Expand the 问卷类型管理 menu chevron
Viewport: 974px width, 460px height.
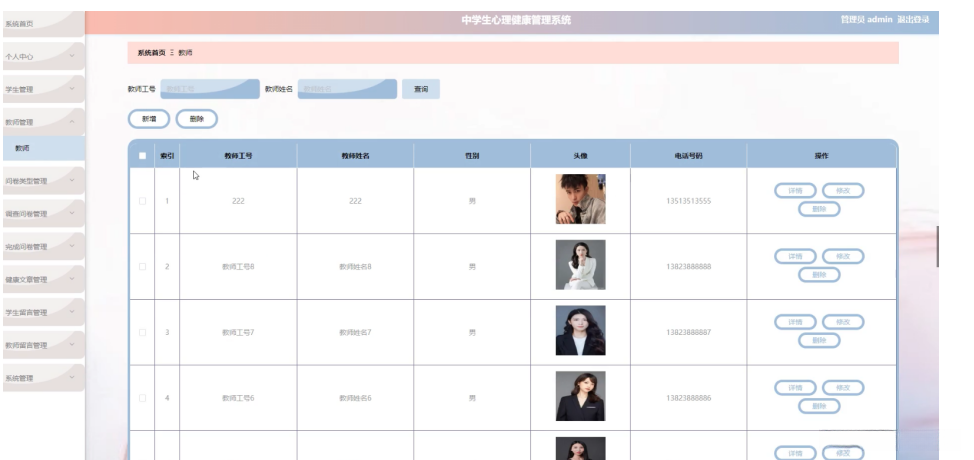point(71,181)
